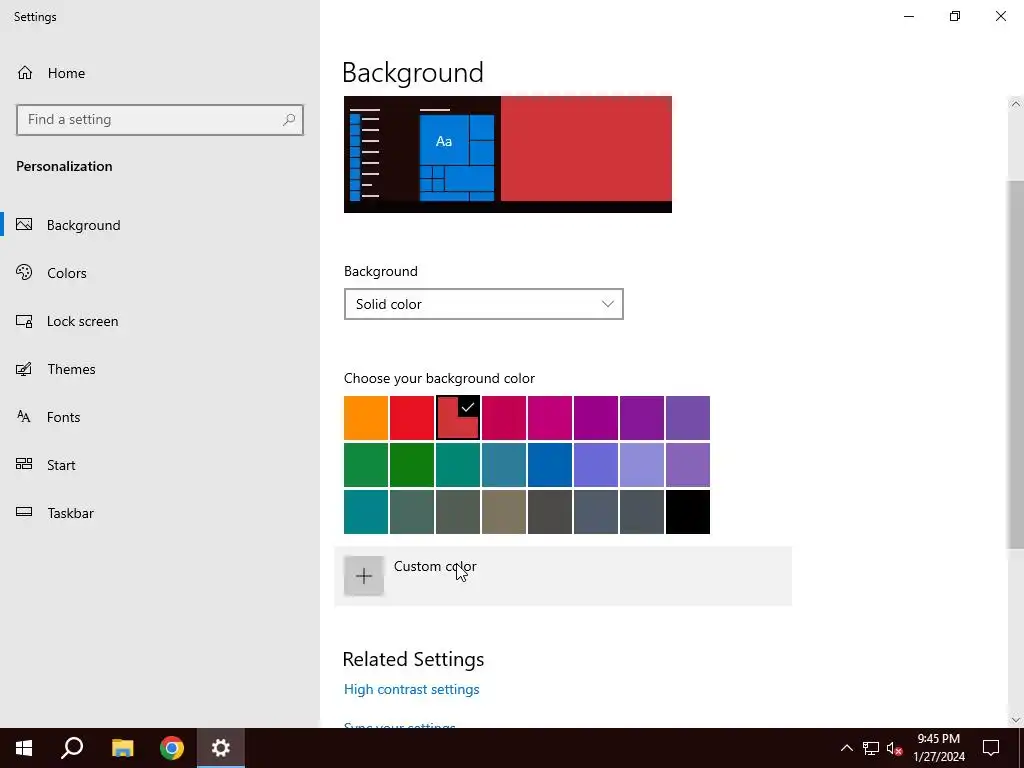Click the muted volume icon in tray
This screenshot has width=1024, height=768.
(x=894, y=748)
